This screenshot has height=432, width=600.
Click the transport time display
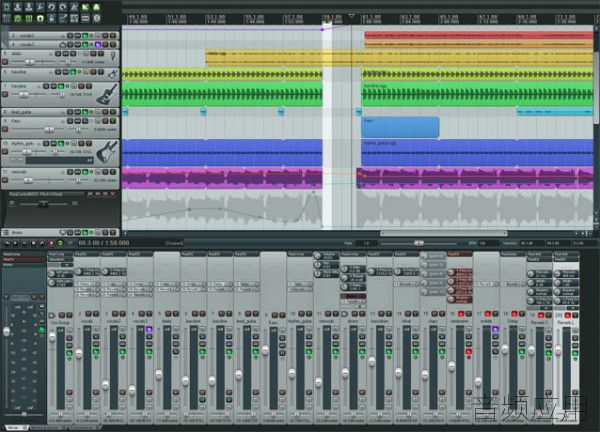point(104,243)
